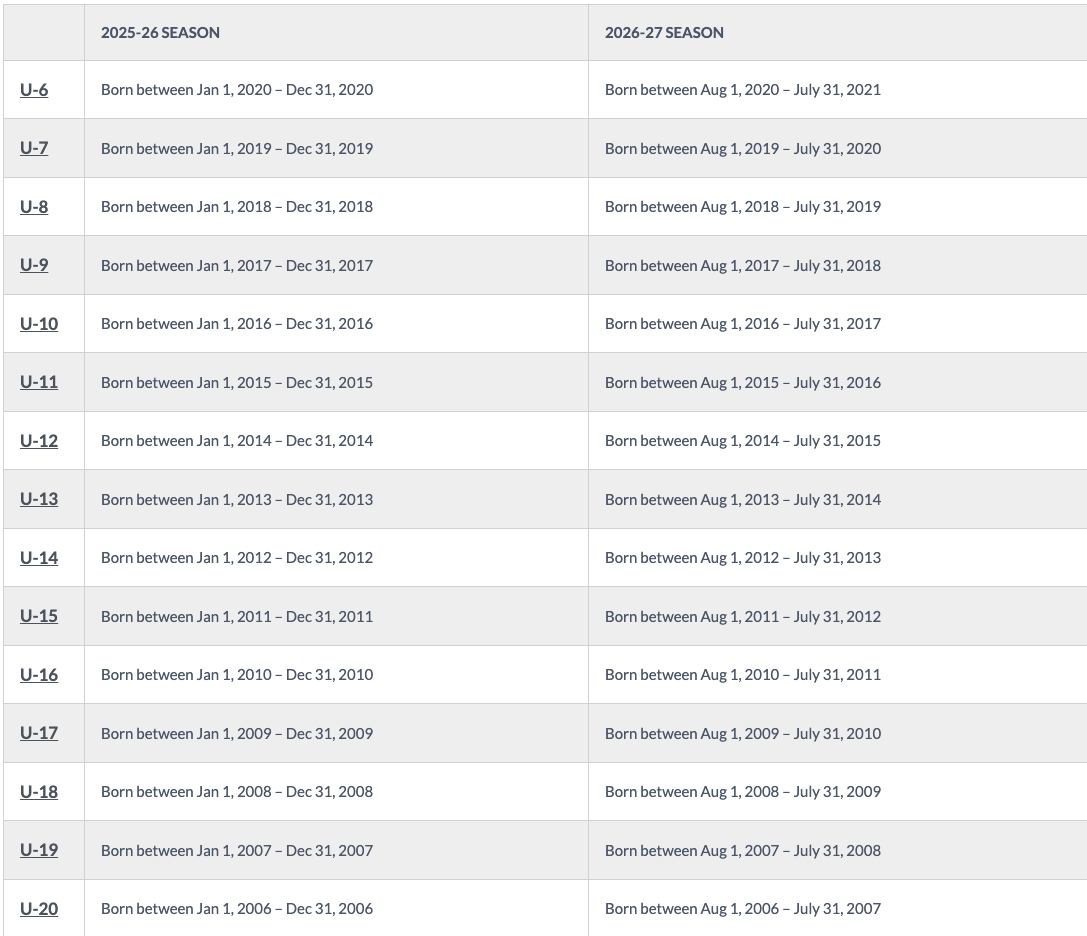Click the U-11 link
This screenshot has height=936, width=1087.
coord(39,382)
